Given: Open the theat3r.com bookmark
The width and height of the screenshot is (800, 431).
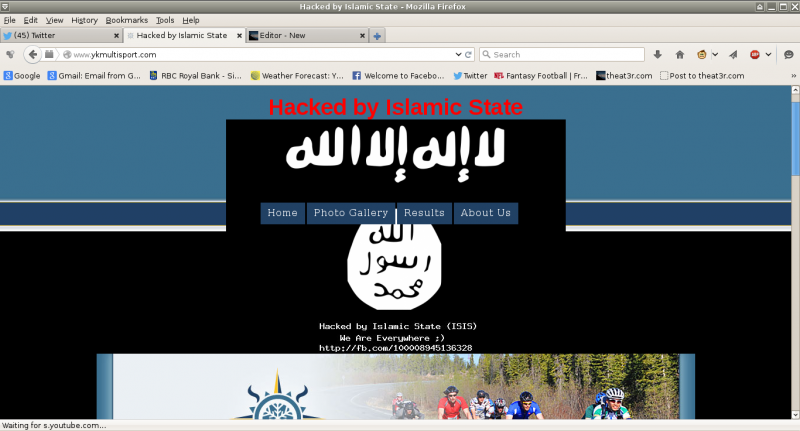Looking at the screenshot, I should 624,75.
